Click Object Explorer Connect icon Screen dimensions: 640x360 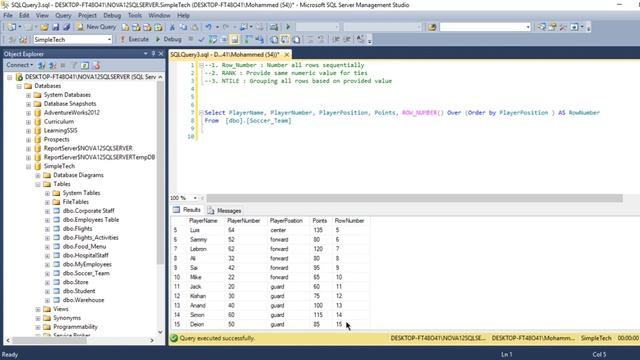[41, 65]
